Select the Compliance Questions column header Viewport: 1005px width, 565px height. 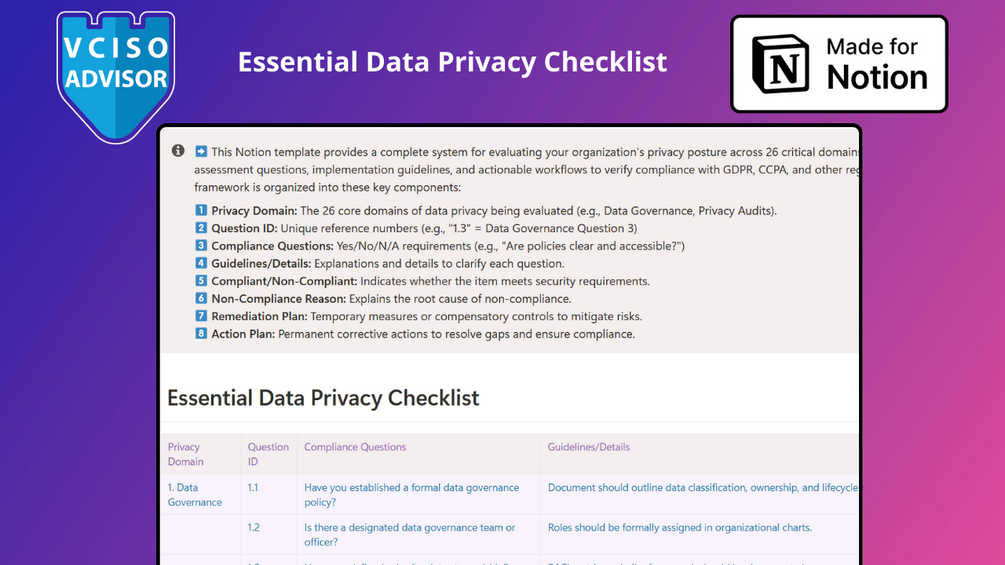(x=355, y=447)
